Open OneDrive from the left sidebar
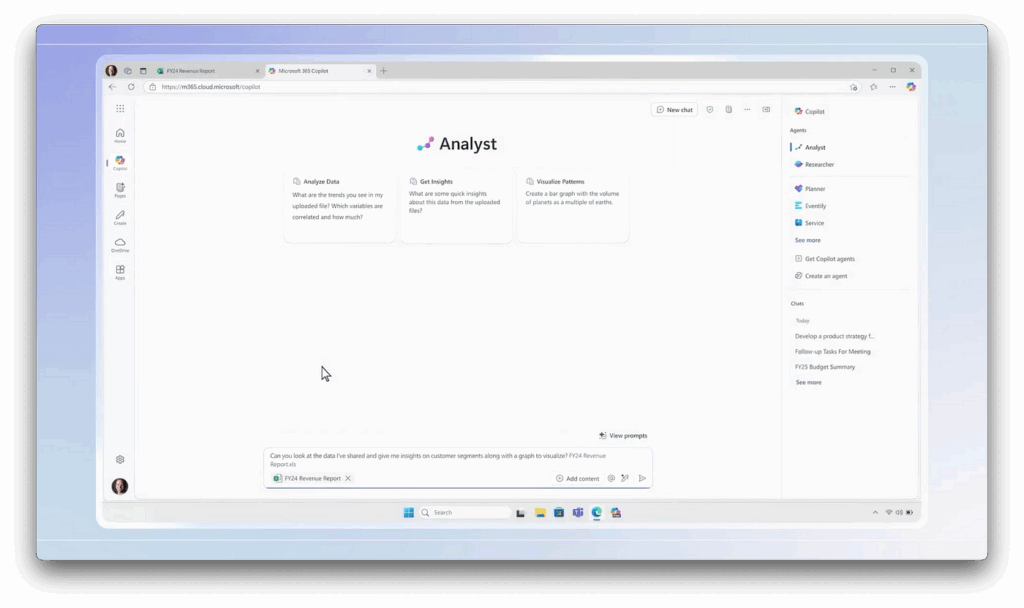 click(x=120, y=245)
